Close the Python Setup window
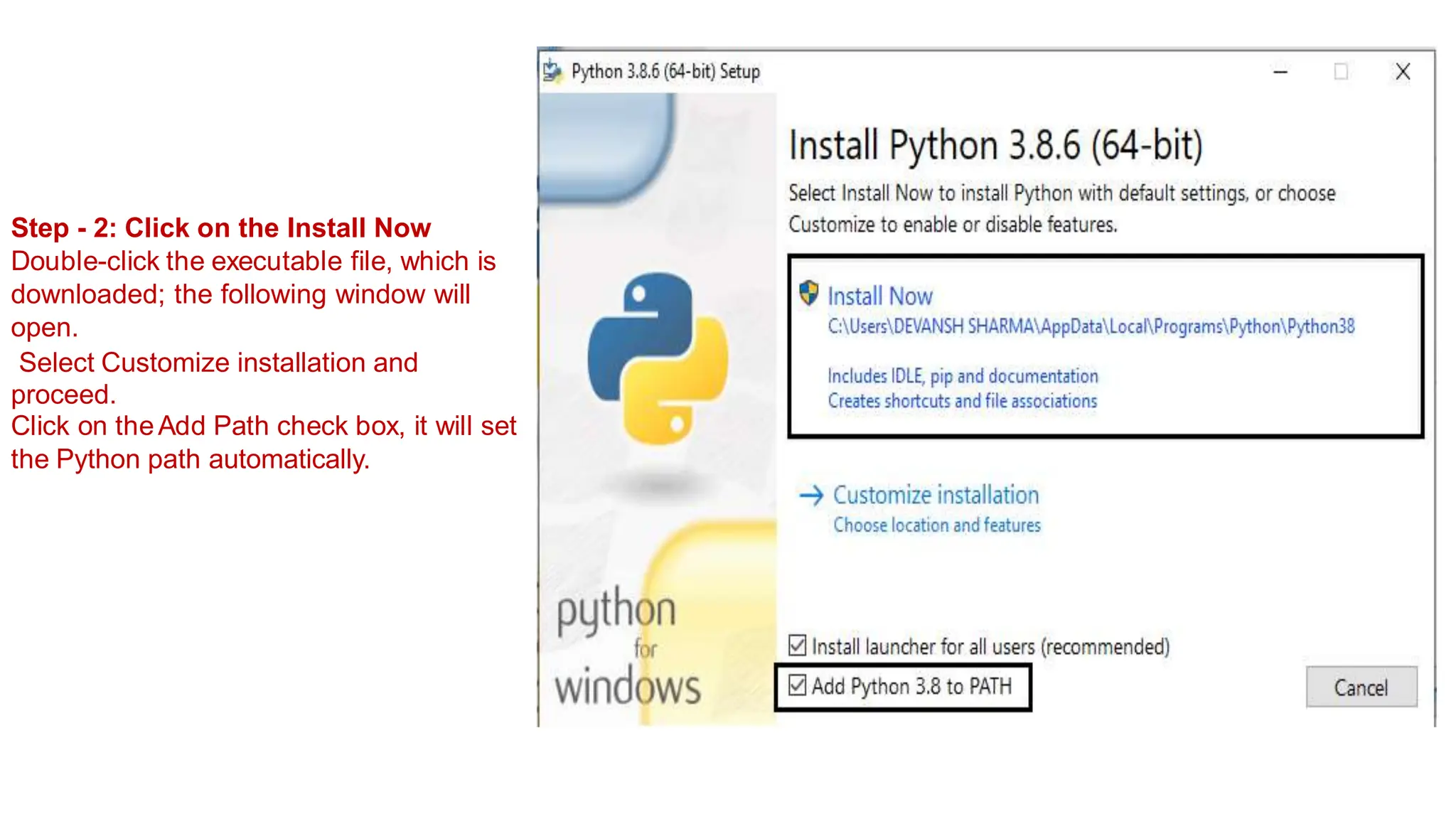Image resolution: width=1456 pixels, height=819 pixels. pos(1403,72)
